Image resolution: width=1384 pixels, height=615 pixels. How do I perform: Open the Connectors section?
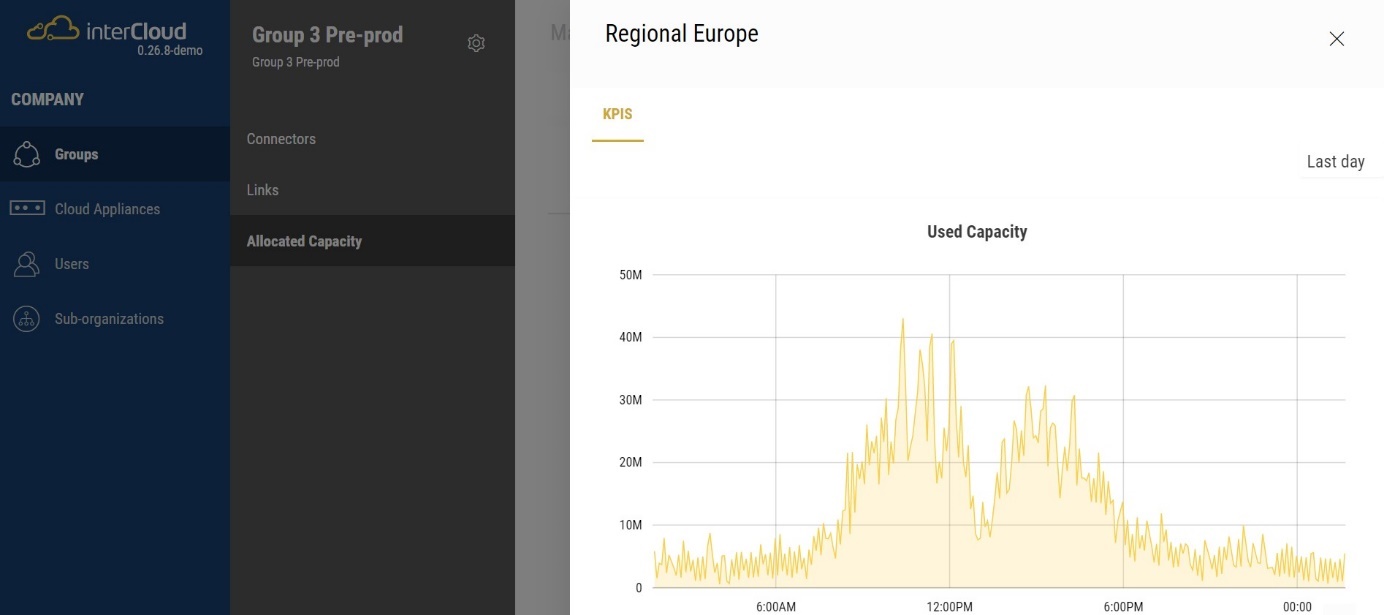click(281, 139)
